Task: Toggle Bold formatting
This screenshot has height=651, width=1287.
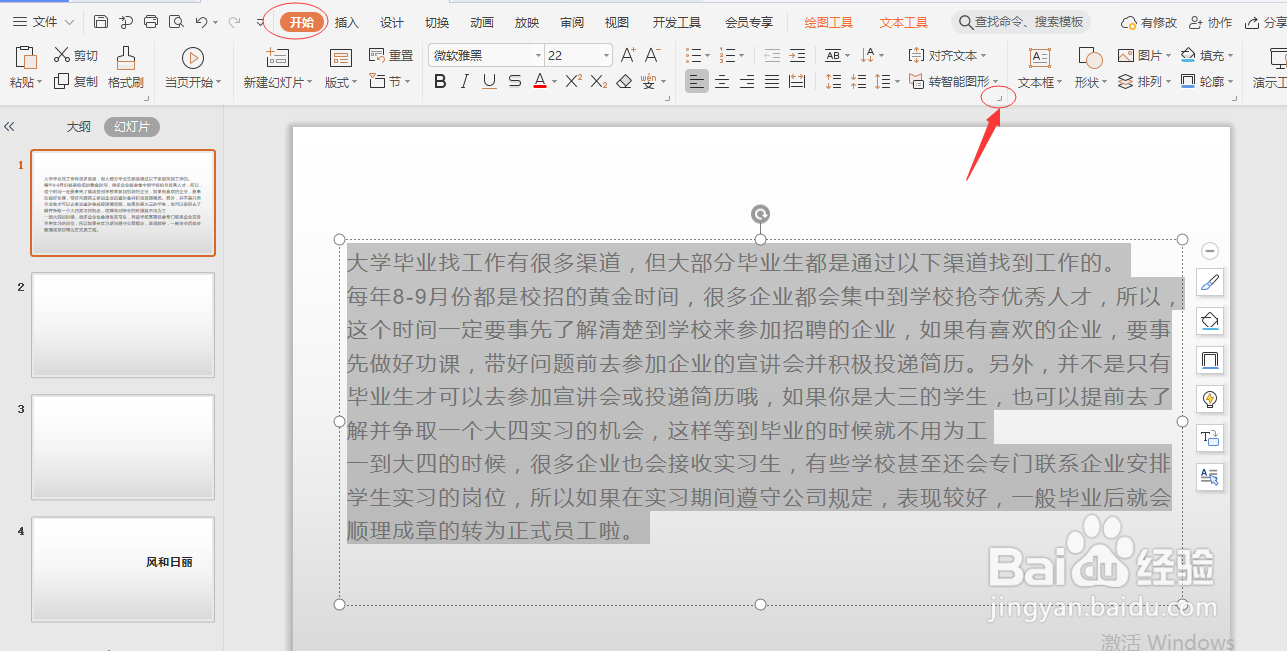Action: (440, 82)
